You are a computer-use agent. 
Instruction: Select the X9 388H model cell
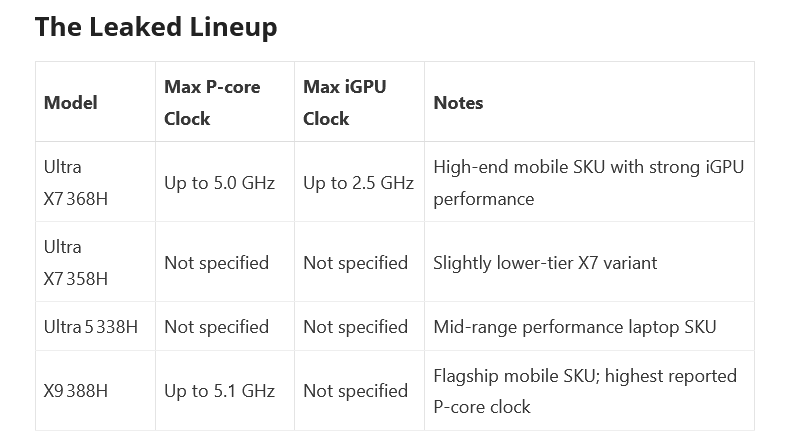pos(76,391)
